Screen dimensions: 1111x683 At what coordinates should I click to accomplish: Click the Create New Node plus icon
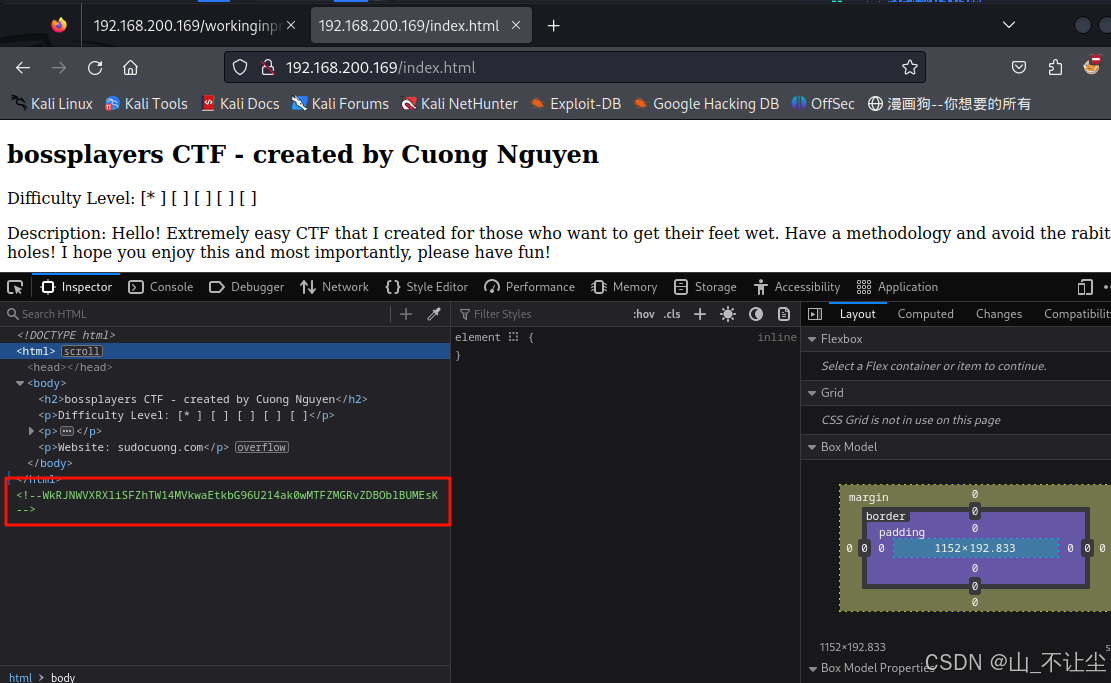[x=406, y=313]
